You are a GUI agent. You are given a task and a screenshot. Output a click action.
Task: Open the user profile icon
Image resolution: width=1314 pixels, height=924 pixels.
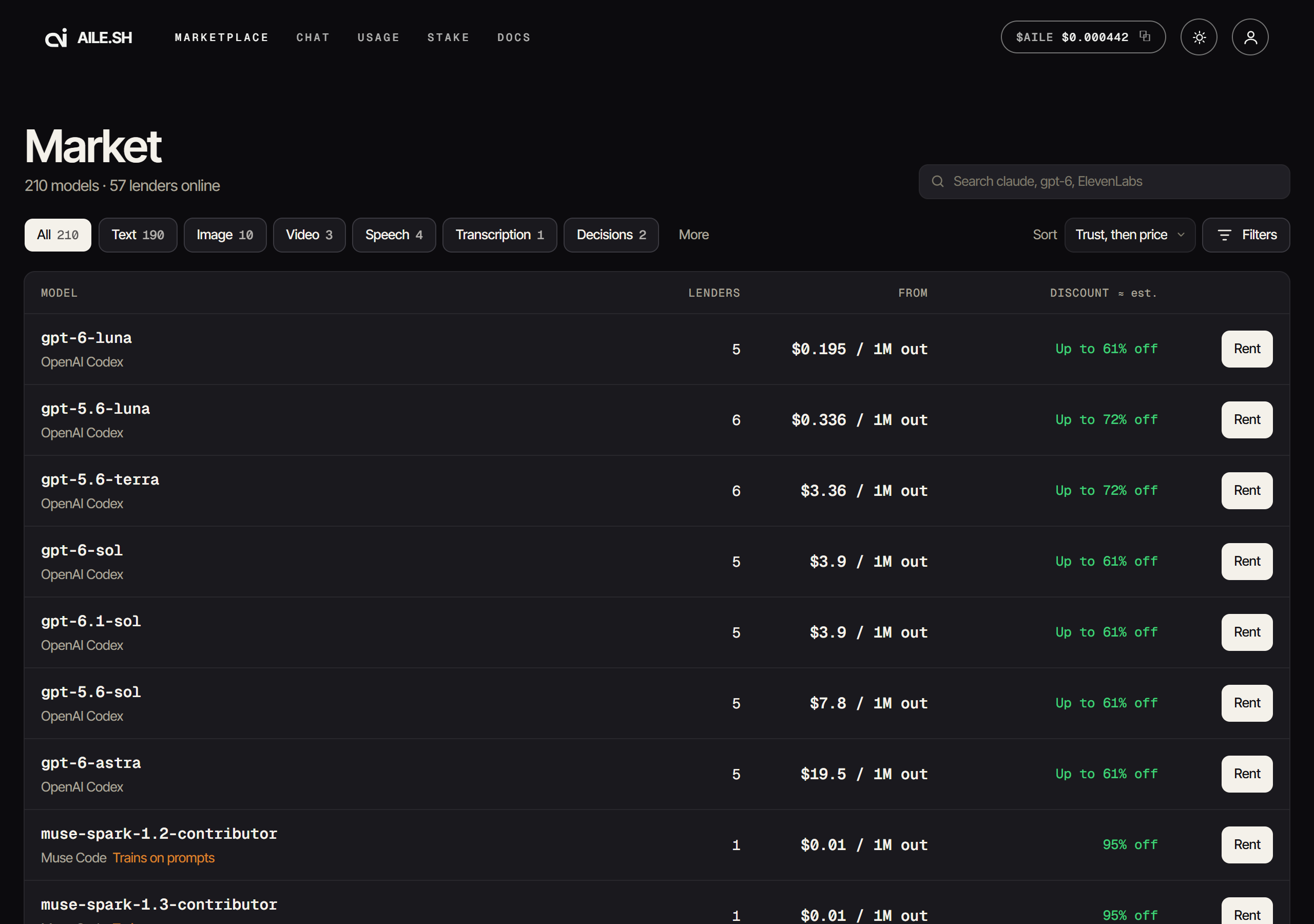pyautogui.click(x=1250, y=37)
